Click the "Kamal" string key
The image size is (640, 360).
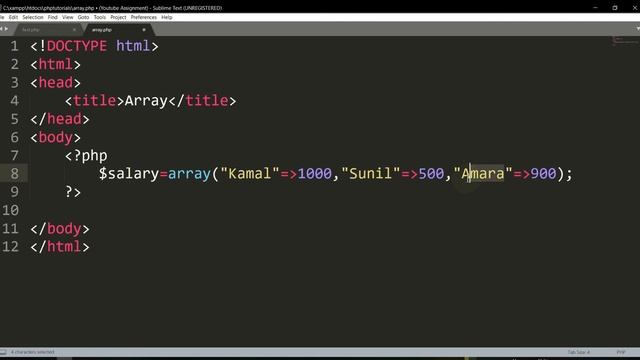[249, 174]
